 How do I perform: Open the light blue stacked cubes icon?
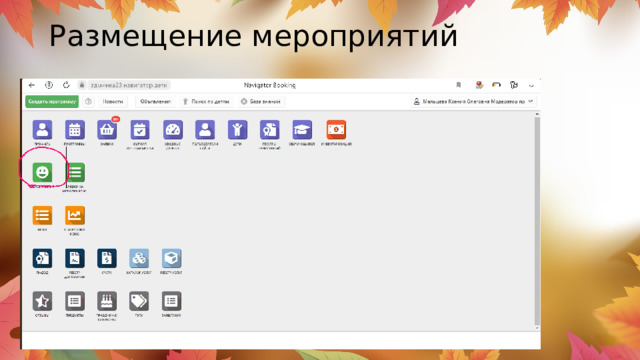coord(139,258)
